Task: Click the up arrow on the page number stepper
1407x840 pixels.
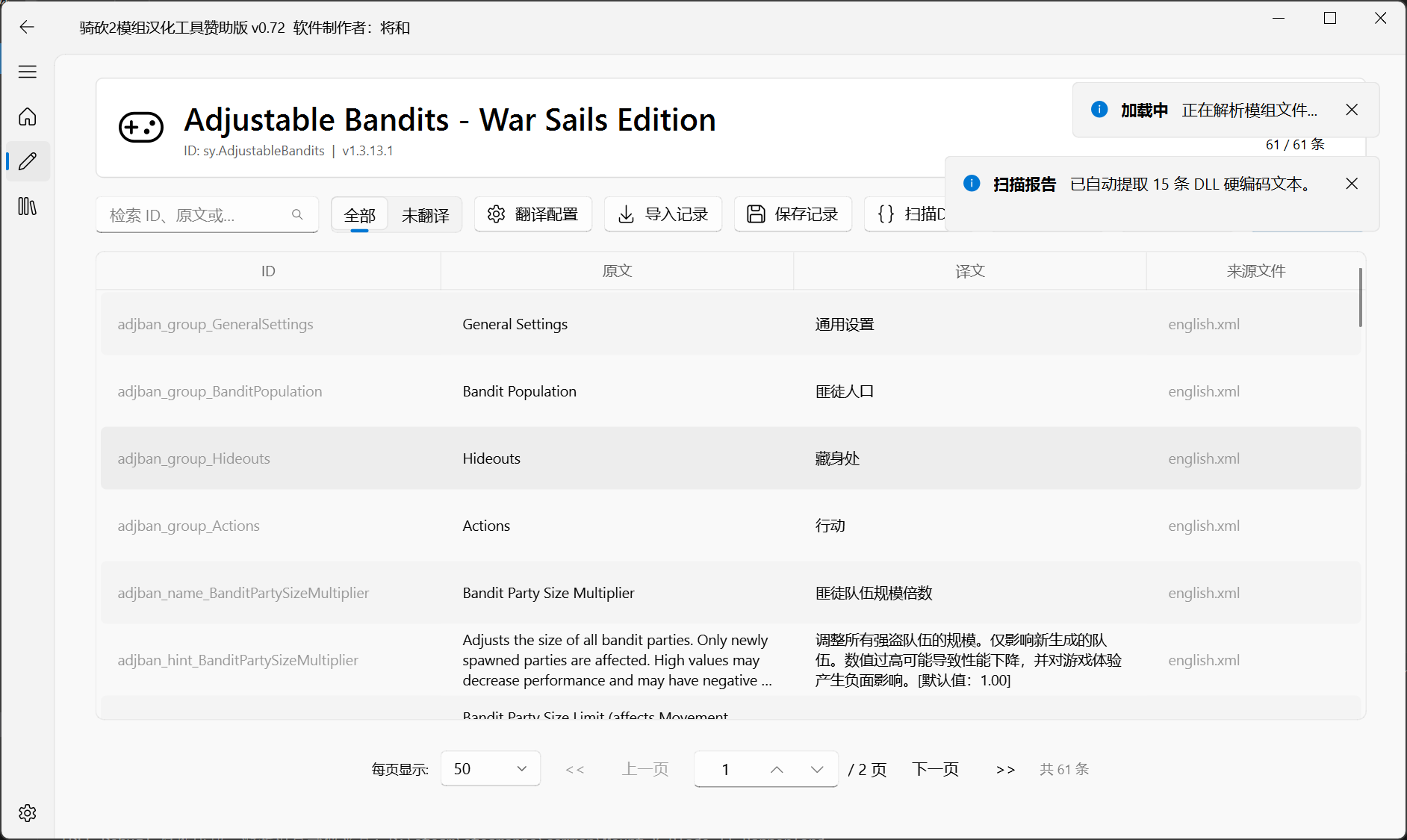Action: pyautogui.click(x=777, y=768)
